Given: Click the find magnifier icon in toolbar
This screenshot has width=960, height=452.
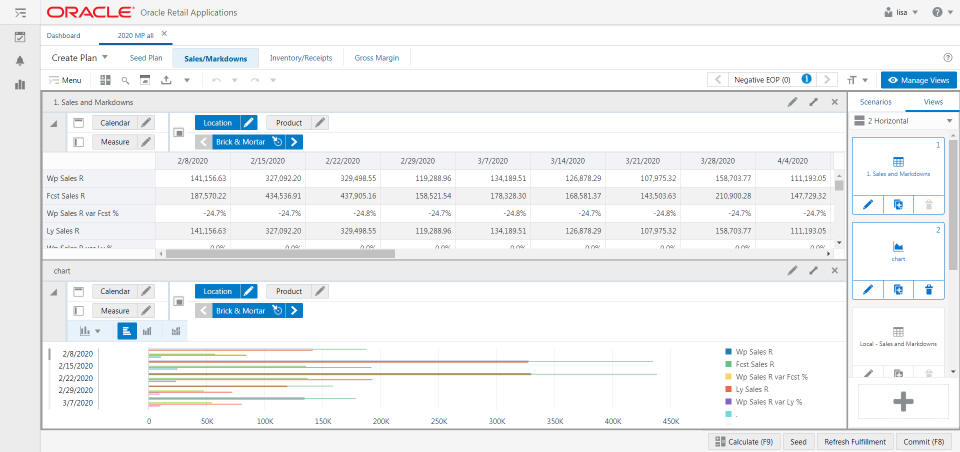Looking at the screenshot, I should pyautogui.click(x=125, y=80).
